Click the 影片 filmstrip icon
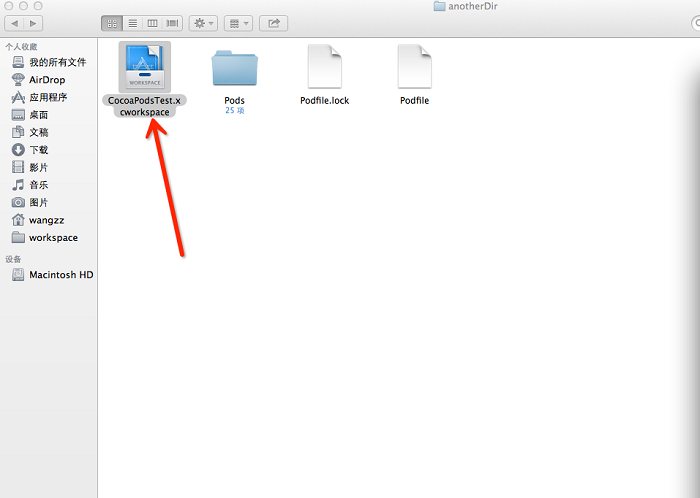 pos(18,167)
